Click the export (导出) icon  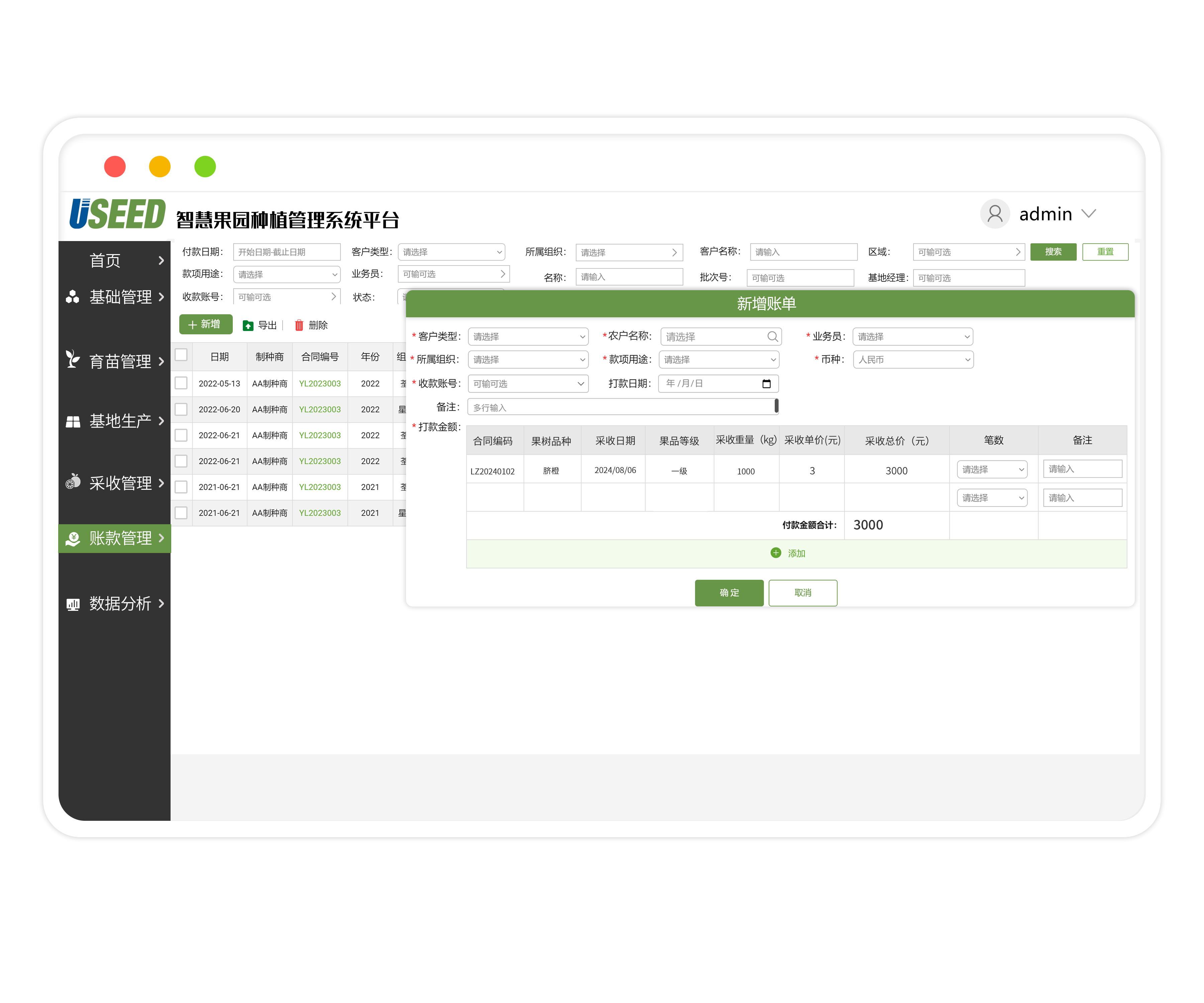[x=248, y=326]
